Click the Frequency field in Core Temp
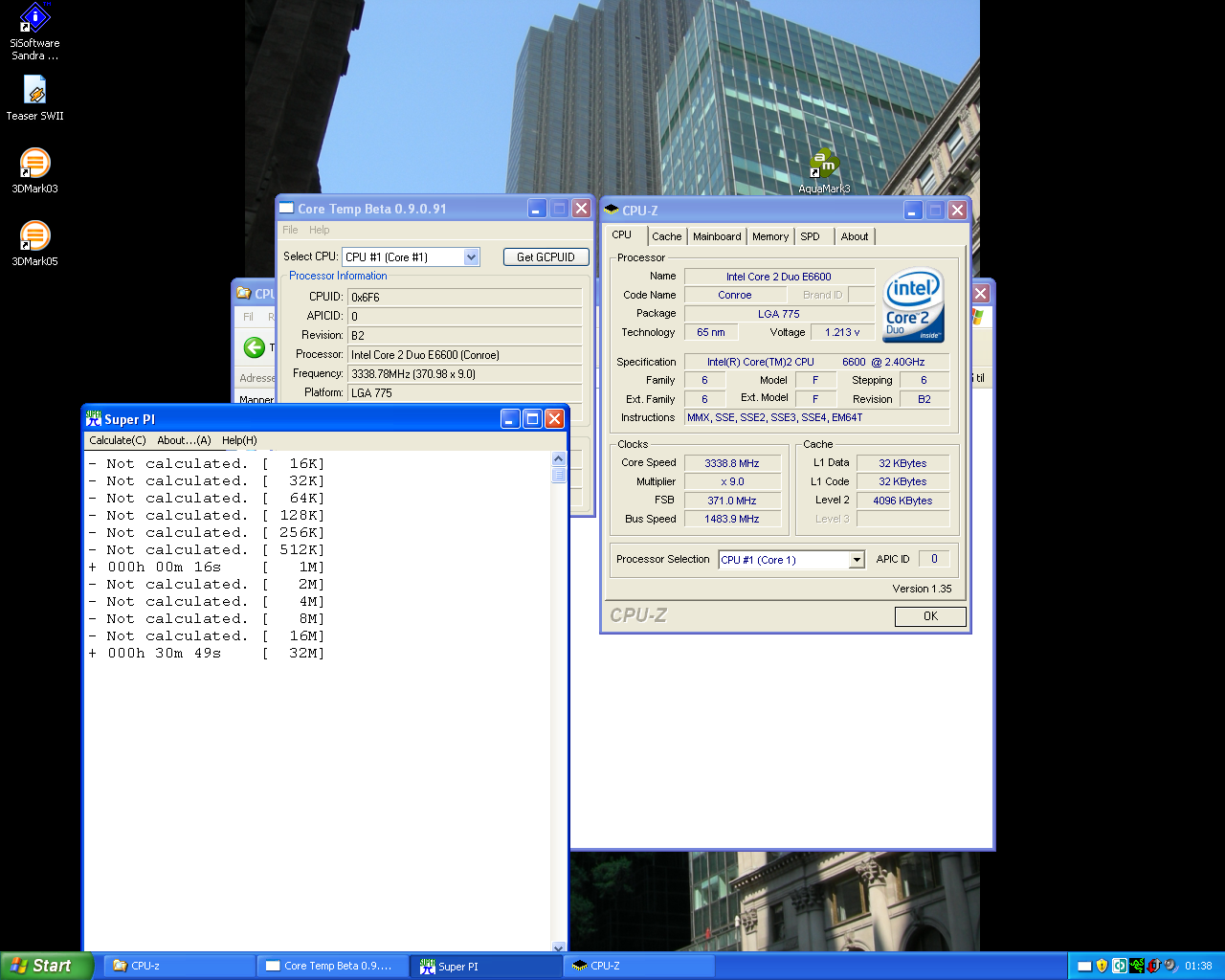The width and height of the screenshot is (1225, 980). click(464, 373)
